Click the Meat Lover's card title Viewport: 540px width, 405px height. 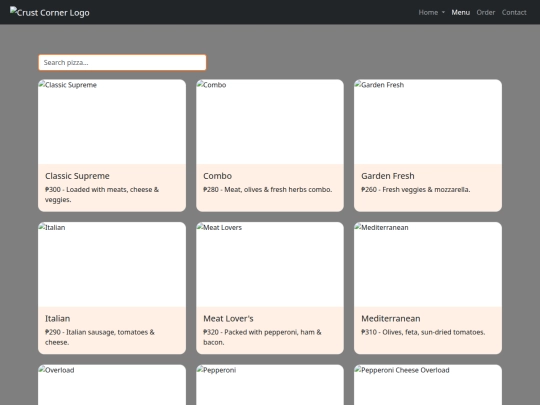point(228,319)
